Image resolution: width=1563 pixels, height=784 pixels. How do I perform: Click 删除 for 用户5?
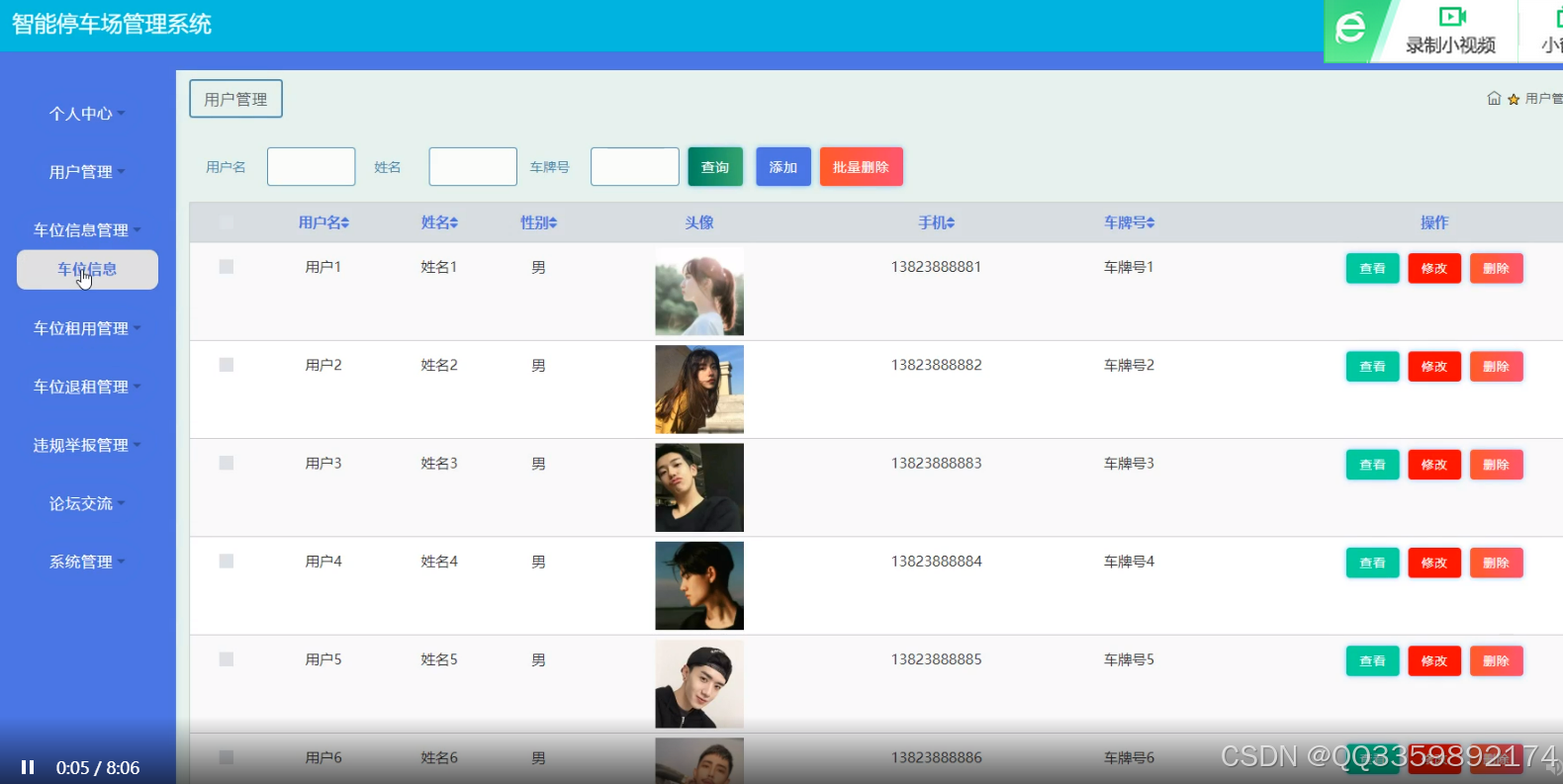click(1496, 661)
